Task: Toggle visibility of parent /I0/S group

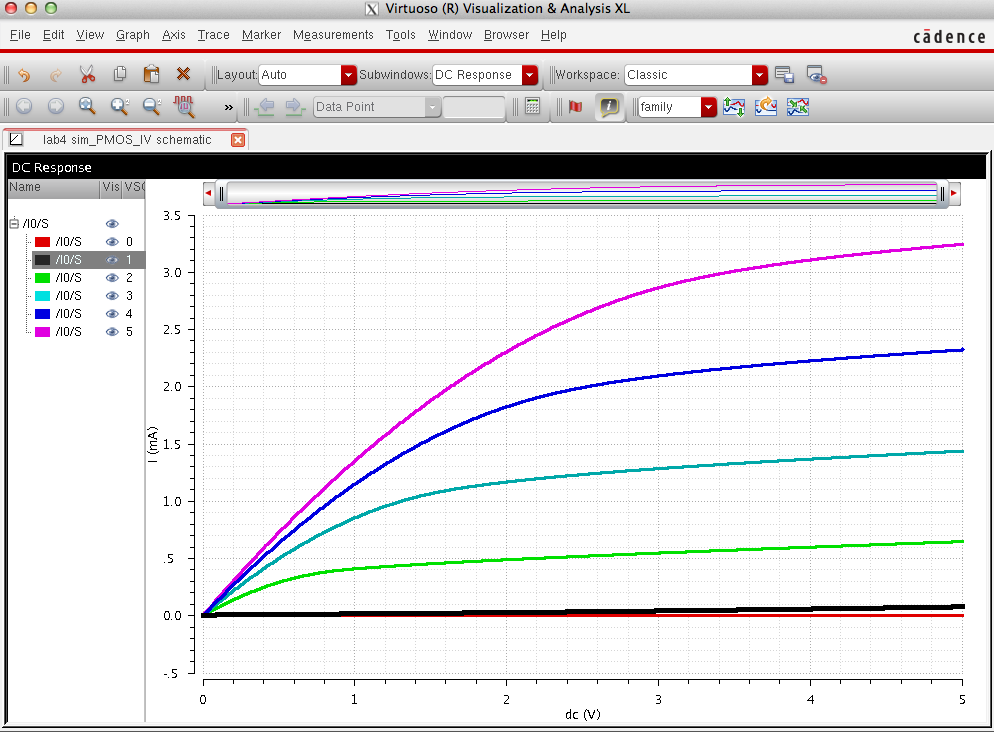Action: pos(112,224)
